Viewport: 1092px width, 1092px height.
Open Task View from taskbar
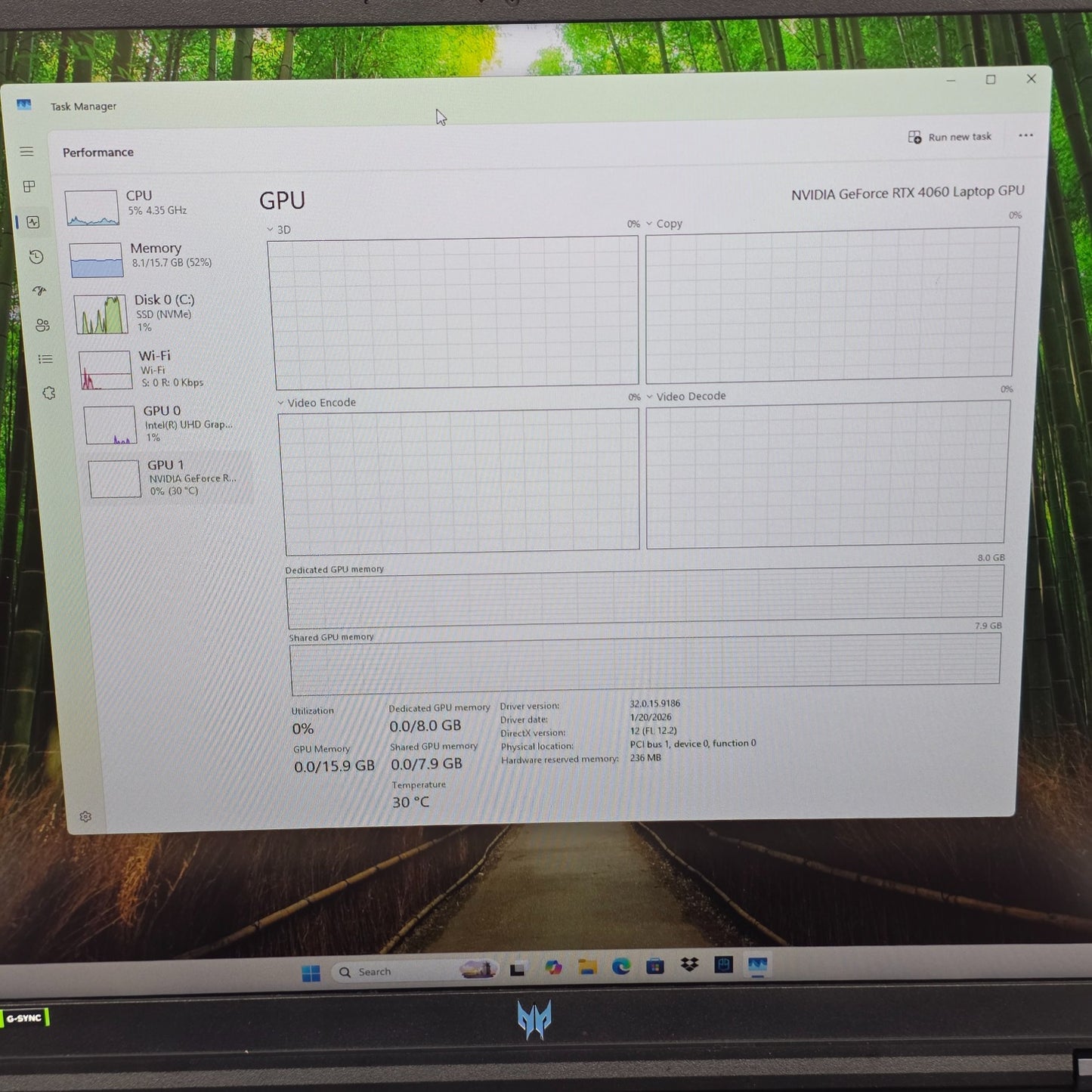coord(518,970)
